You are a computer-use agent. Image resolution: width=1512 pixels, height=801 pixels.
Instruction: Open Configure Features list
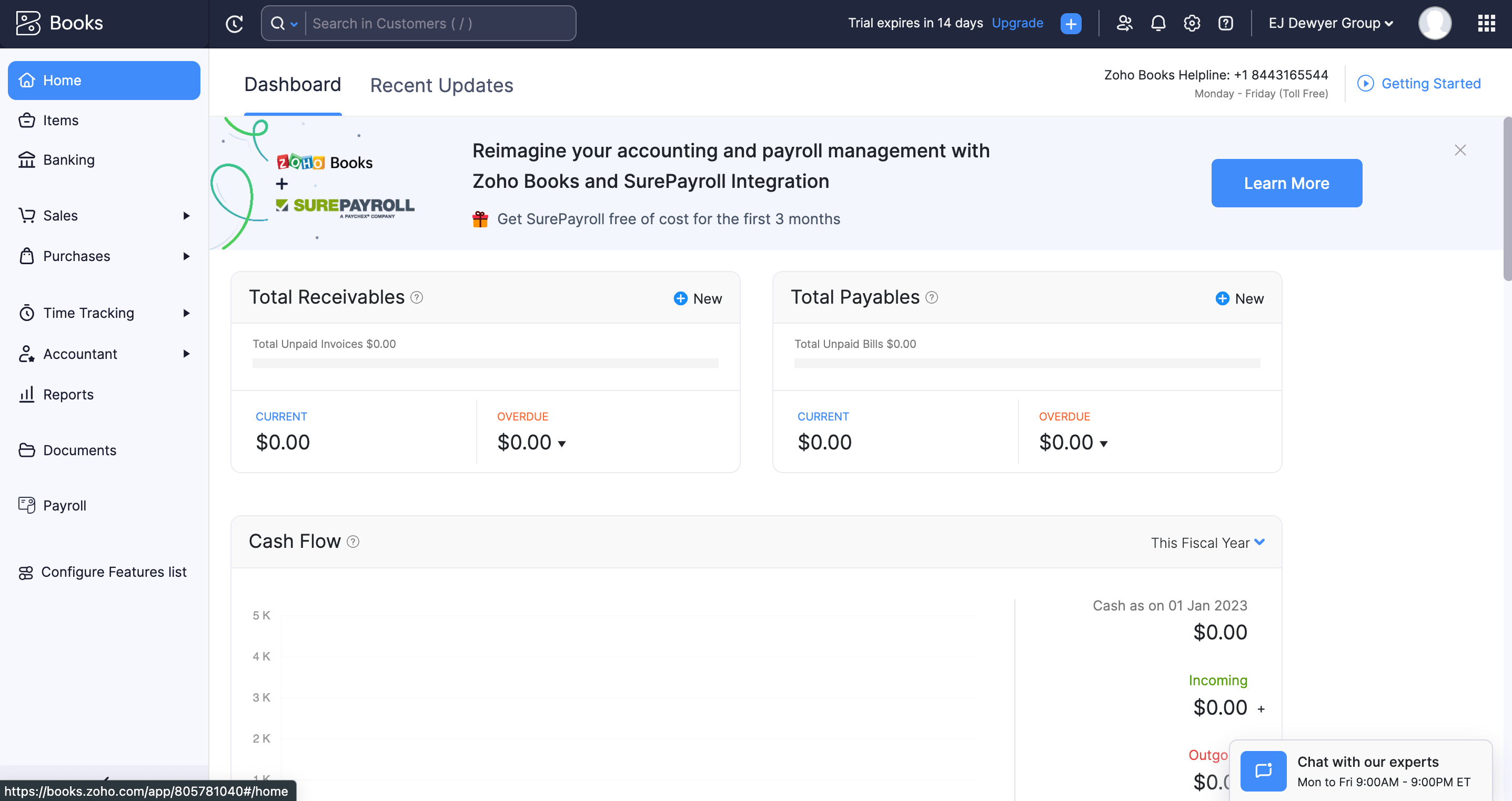click(x=104, y=572)
